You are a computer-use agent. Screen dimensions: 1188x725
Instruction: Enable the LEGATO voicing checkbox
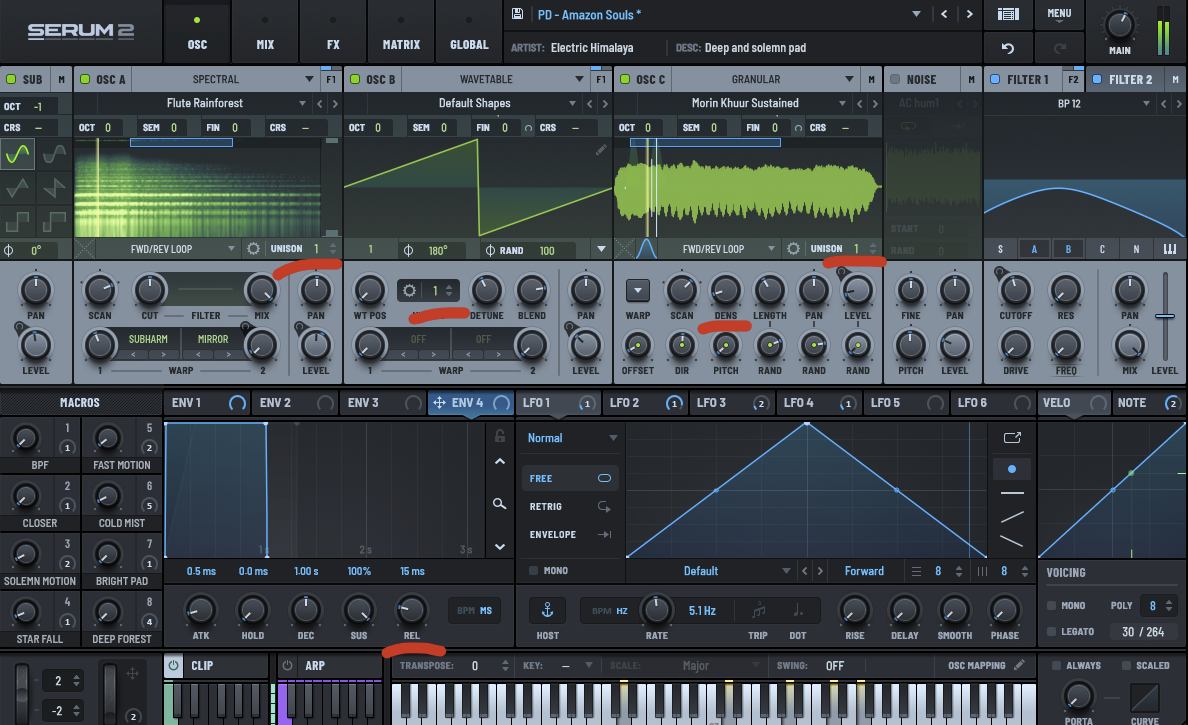coord(1052,631)
